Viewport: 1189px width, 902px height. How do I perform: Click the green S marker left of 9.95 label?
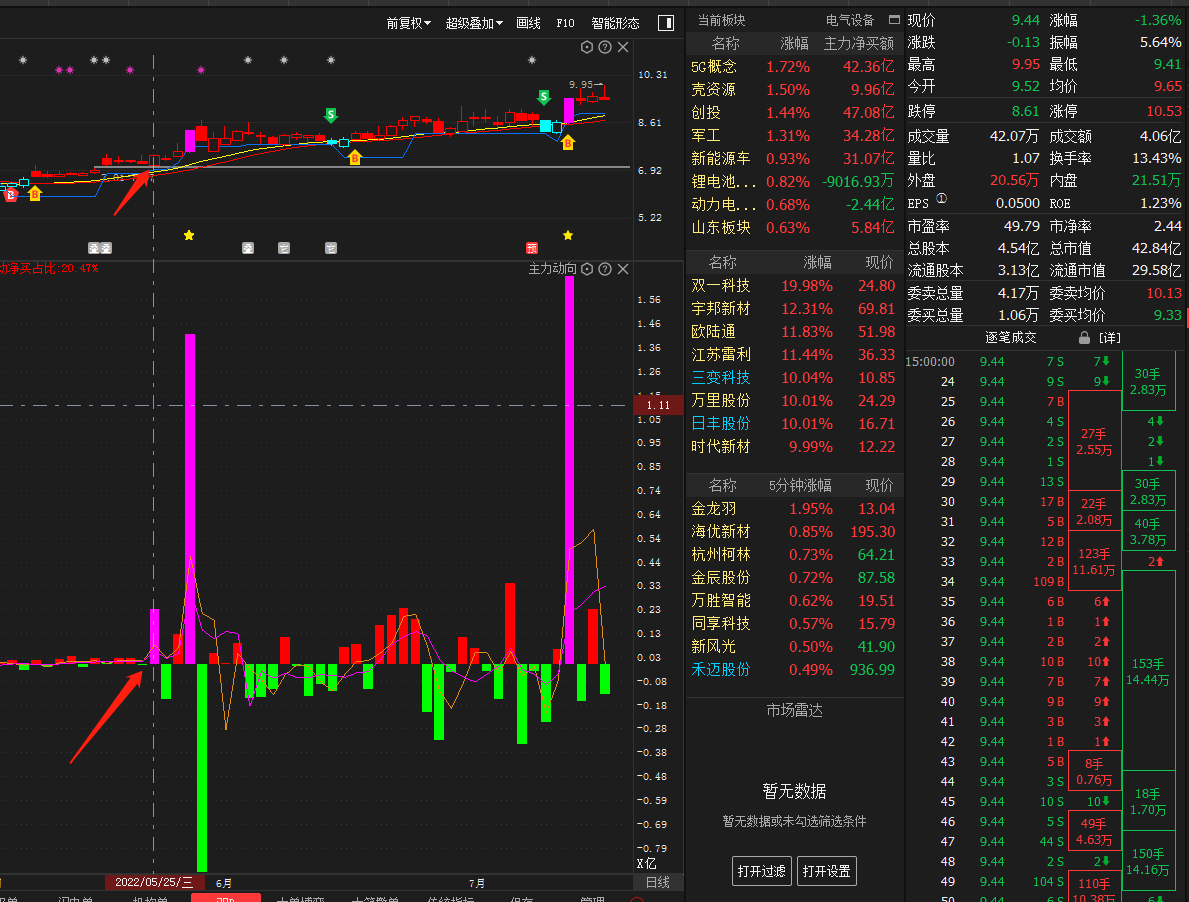[x=544, y=96]
